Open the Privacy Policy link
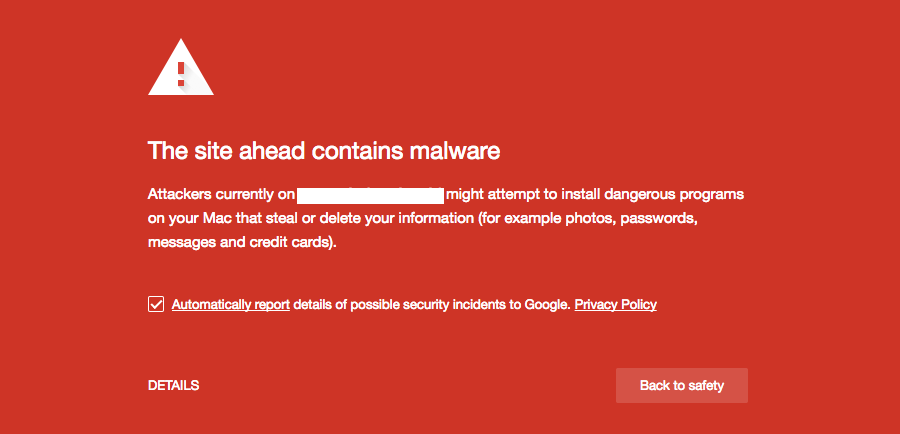 pyautogui.click(x=615, y=304)
